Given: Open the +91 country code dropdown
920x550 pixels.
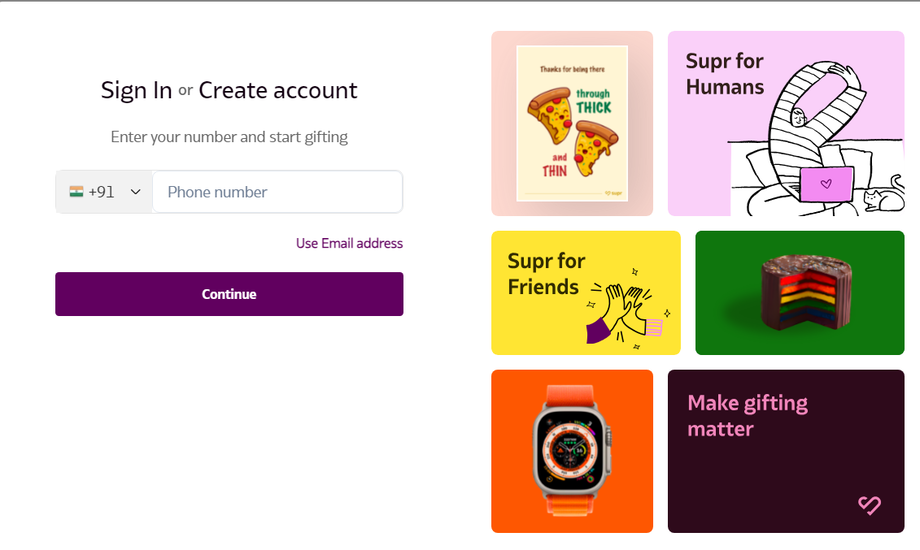Looking at the screenshot, I should (x=104, y=192).
